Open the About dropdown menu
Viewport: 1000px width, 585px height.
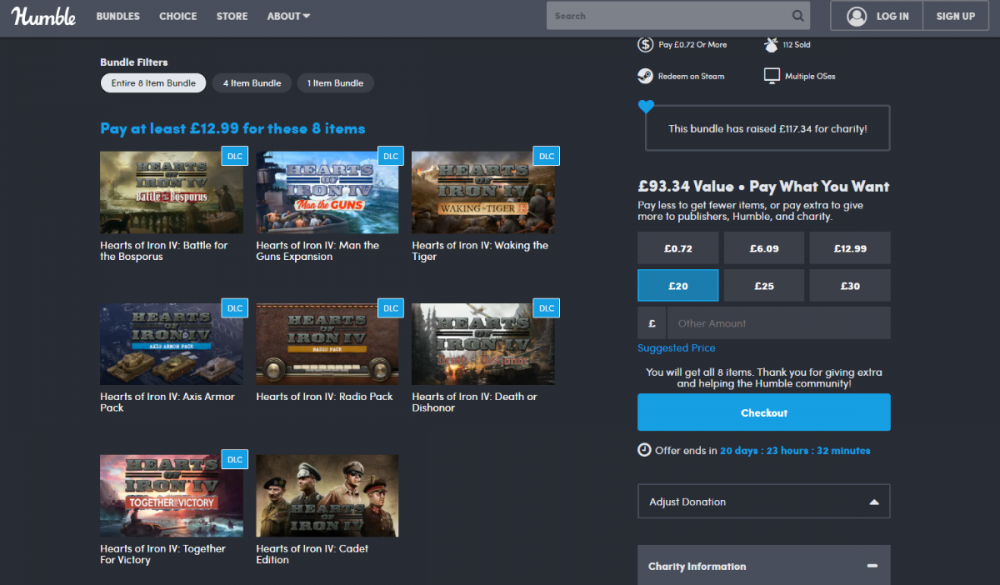coord(288,16)
